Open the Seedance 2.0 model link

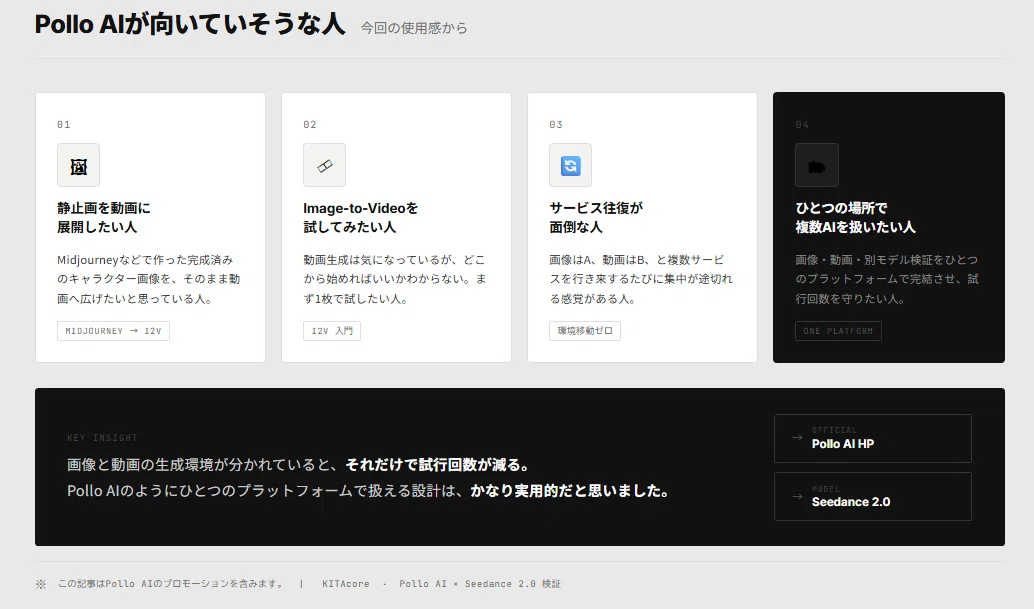point(872,496)
